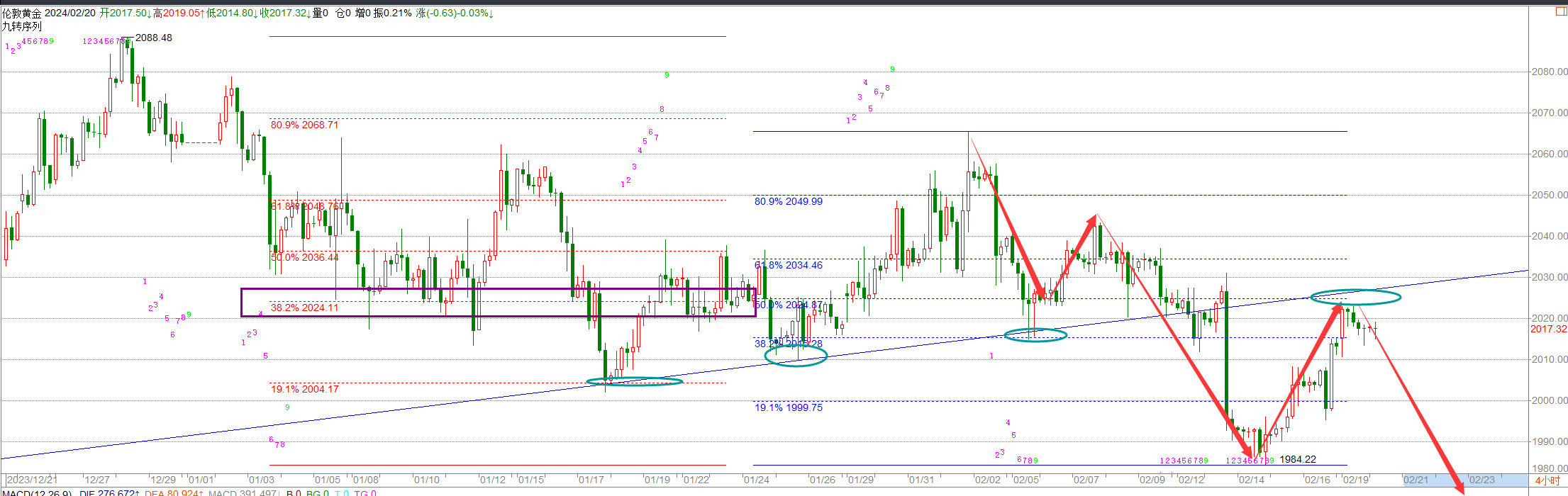
Task: Click the 2030.00 price axis label
Action: point(1550,277)
